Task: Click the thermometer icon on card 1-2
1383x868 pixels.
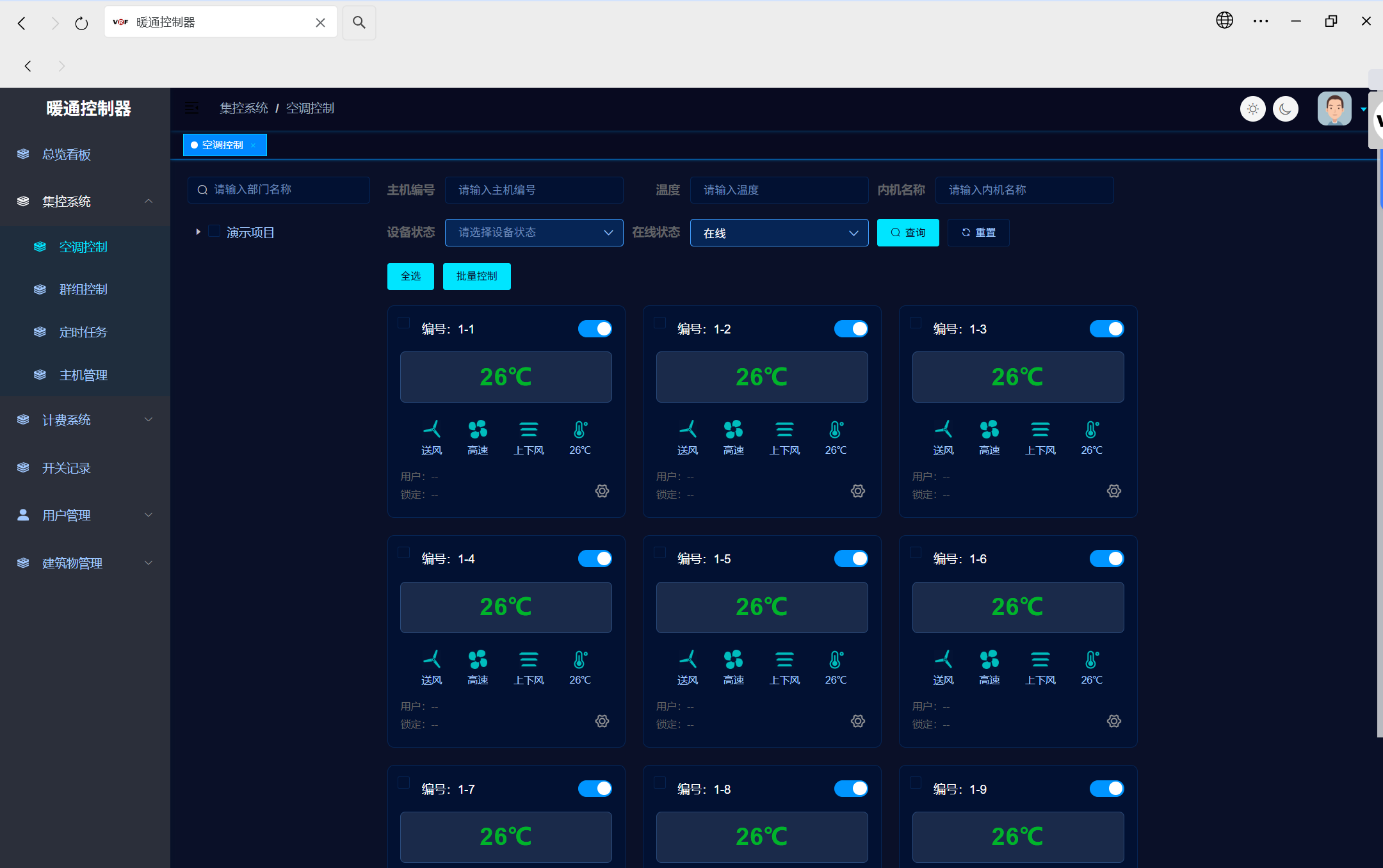Action: (x=836, y=429)
